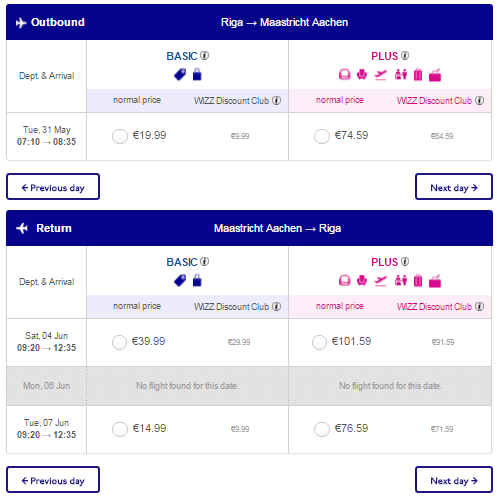Click Outbound BASIC WIZZ Discount Club info icon
This screenshot has width=497, height=499.
coord(276,100)
